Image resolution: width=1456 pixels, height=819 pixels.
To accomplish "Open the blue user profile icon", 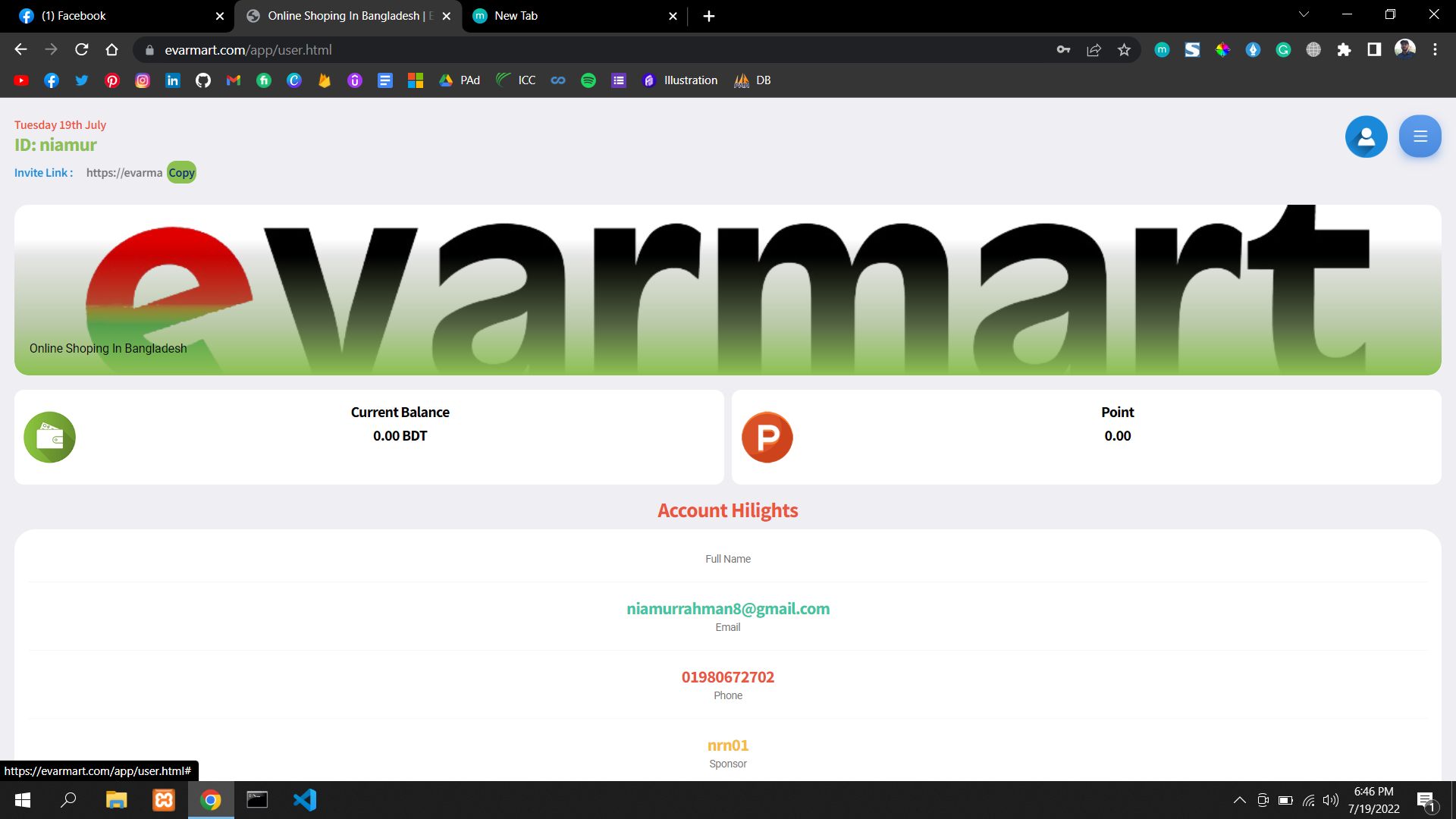I will (1366, 136).
